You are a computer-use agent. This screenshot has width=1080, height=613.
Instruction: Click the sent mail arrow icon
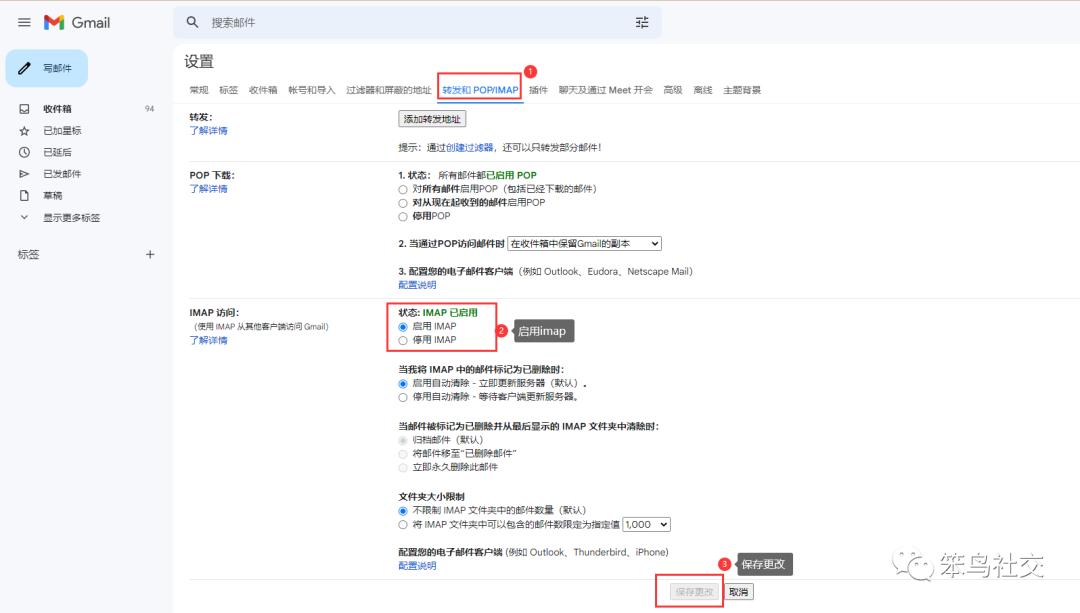tap(24, 174)
